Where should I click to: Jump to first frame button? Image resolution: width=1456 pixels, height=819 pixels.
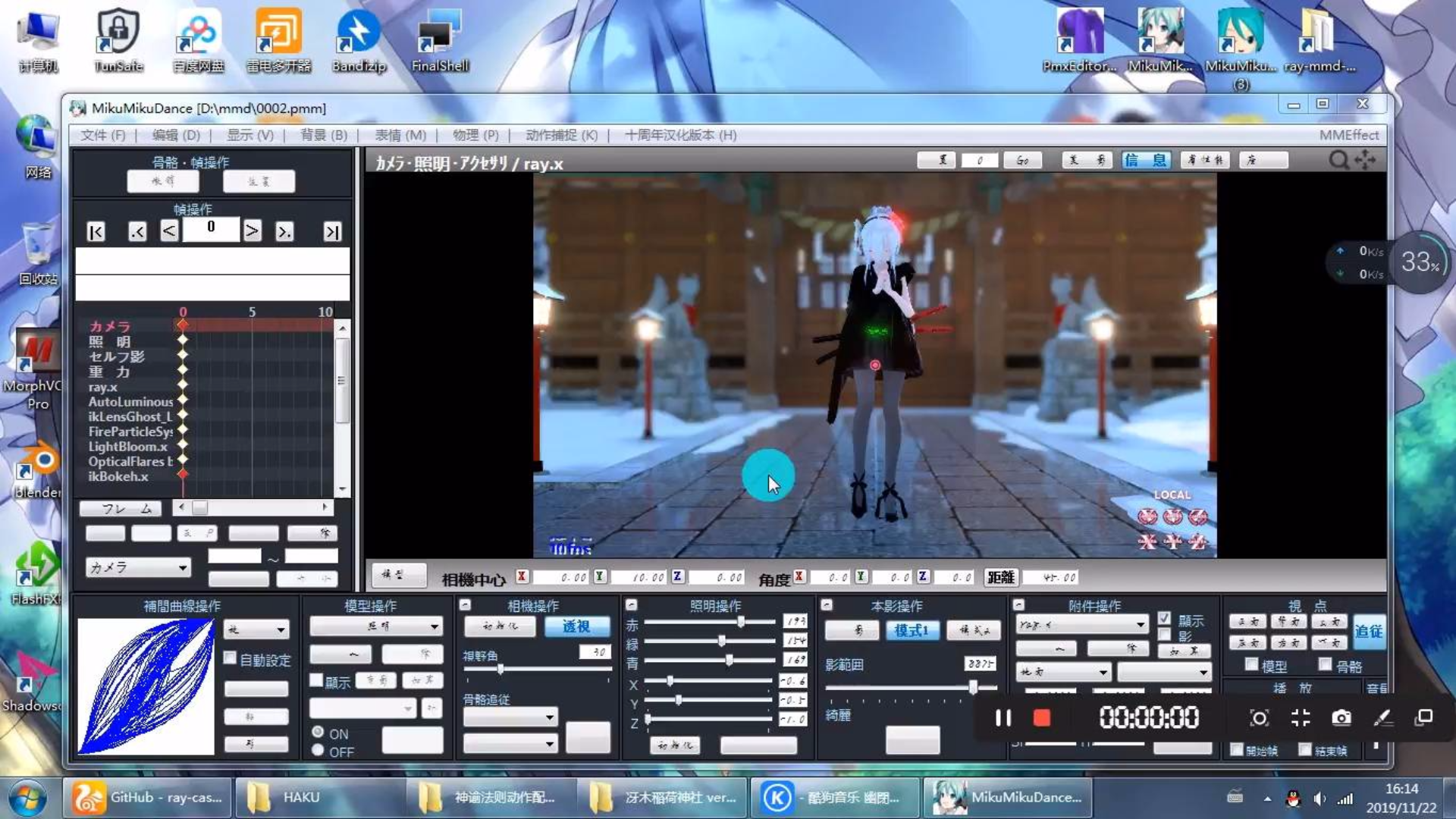[96, 232]
